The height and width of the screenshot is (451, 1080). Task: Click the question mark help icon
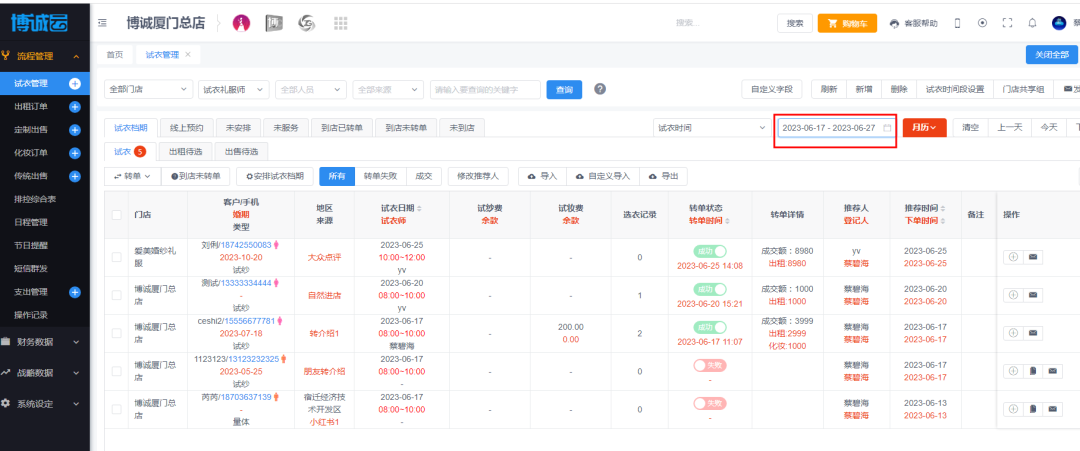pos(600,89)
